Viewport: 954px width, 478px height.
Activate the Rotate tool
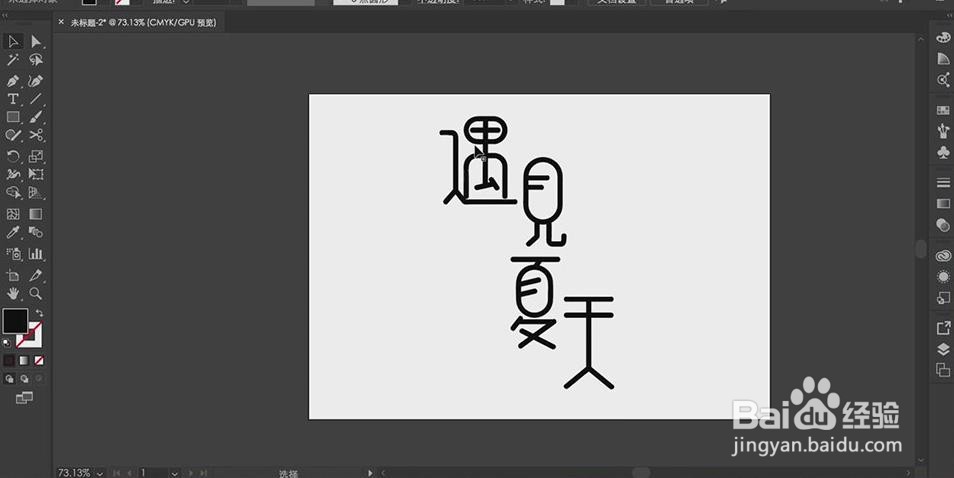[x=13, y=156]
